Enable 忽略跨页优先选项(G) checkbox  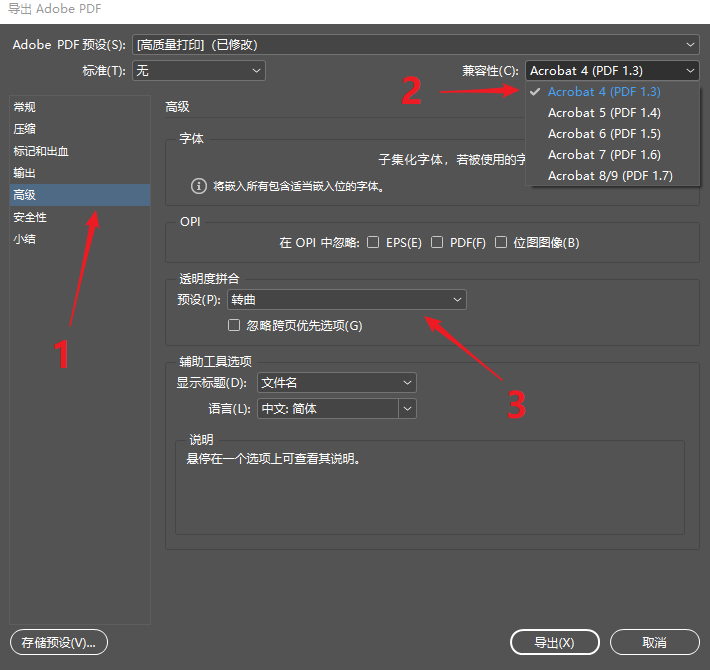(234, 325)
